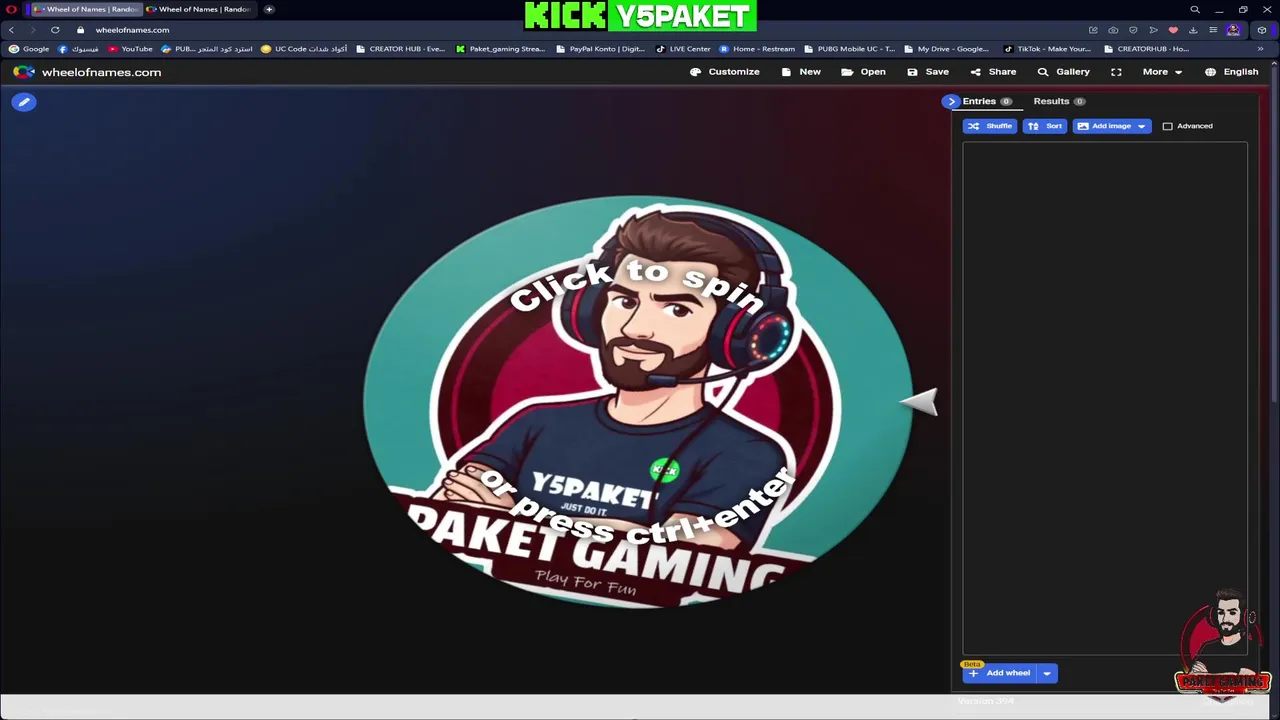1280x720 pixels.
Task: Open a saved wheel via Open
Action: [x=864, y=72]
